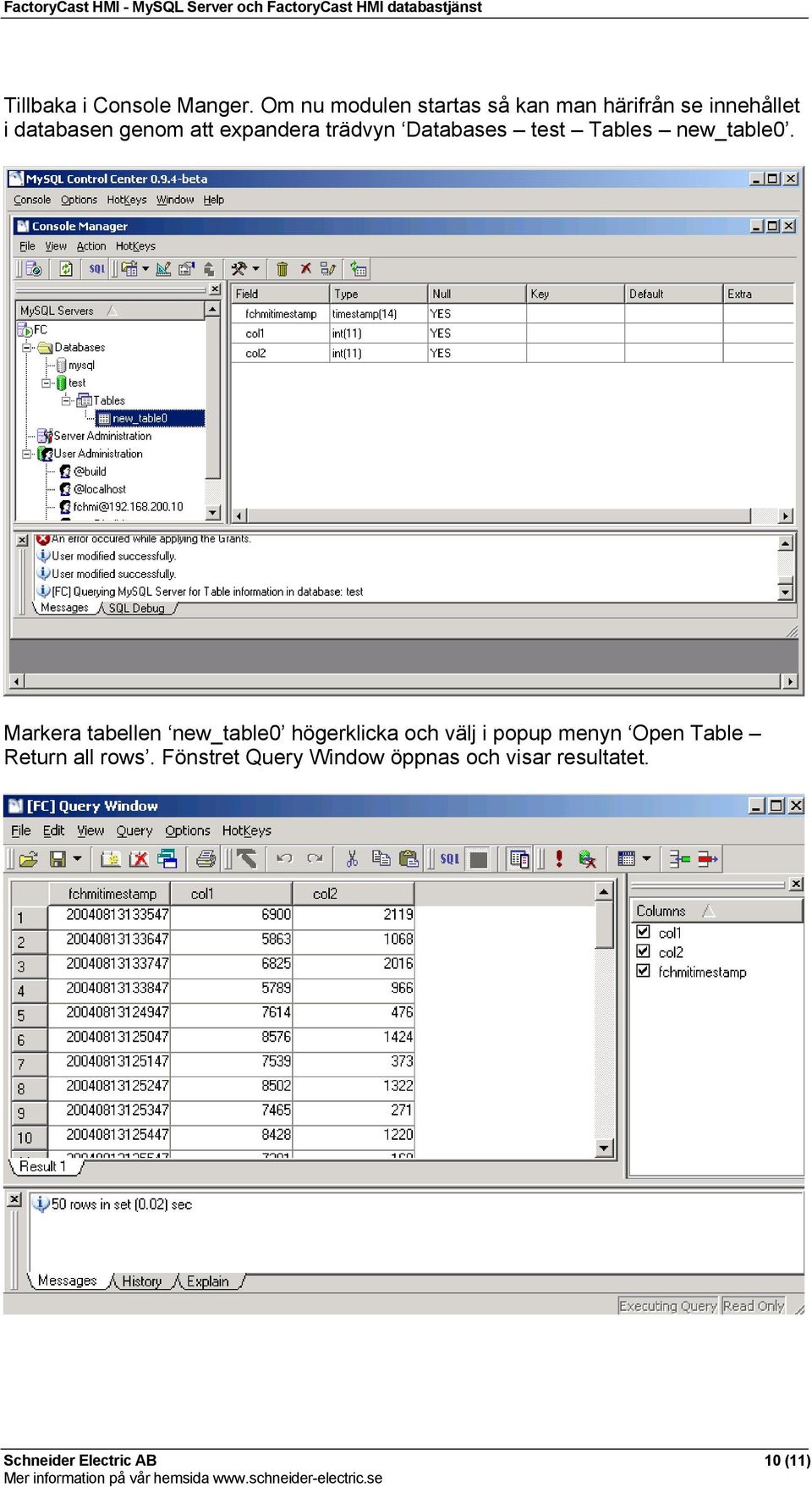
Task: Click the refresh table icon at toolbar end
Action: (x=359, y=269)
